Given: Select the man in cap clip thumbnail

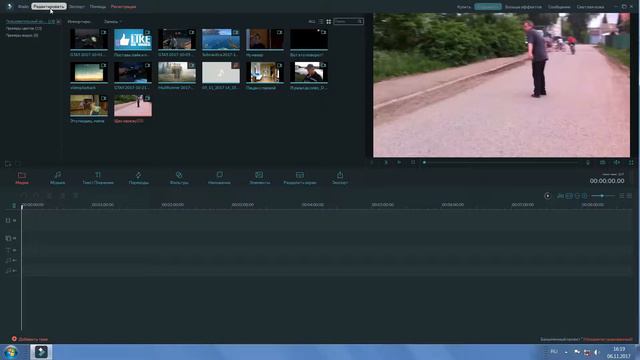Looking at the screenshot, I should coord(309,72).
